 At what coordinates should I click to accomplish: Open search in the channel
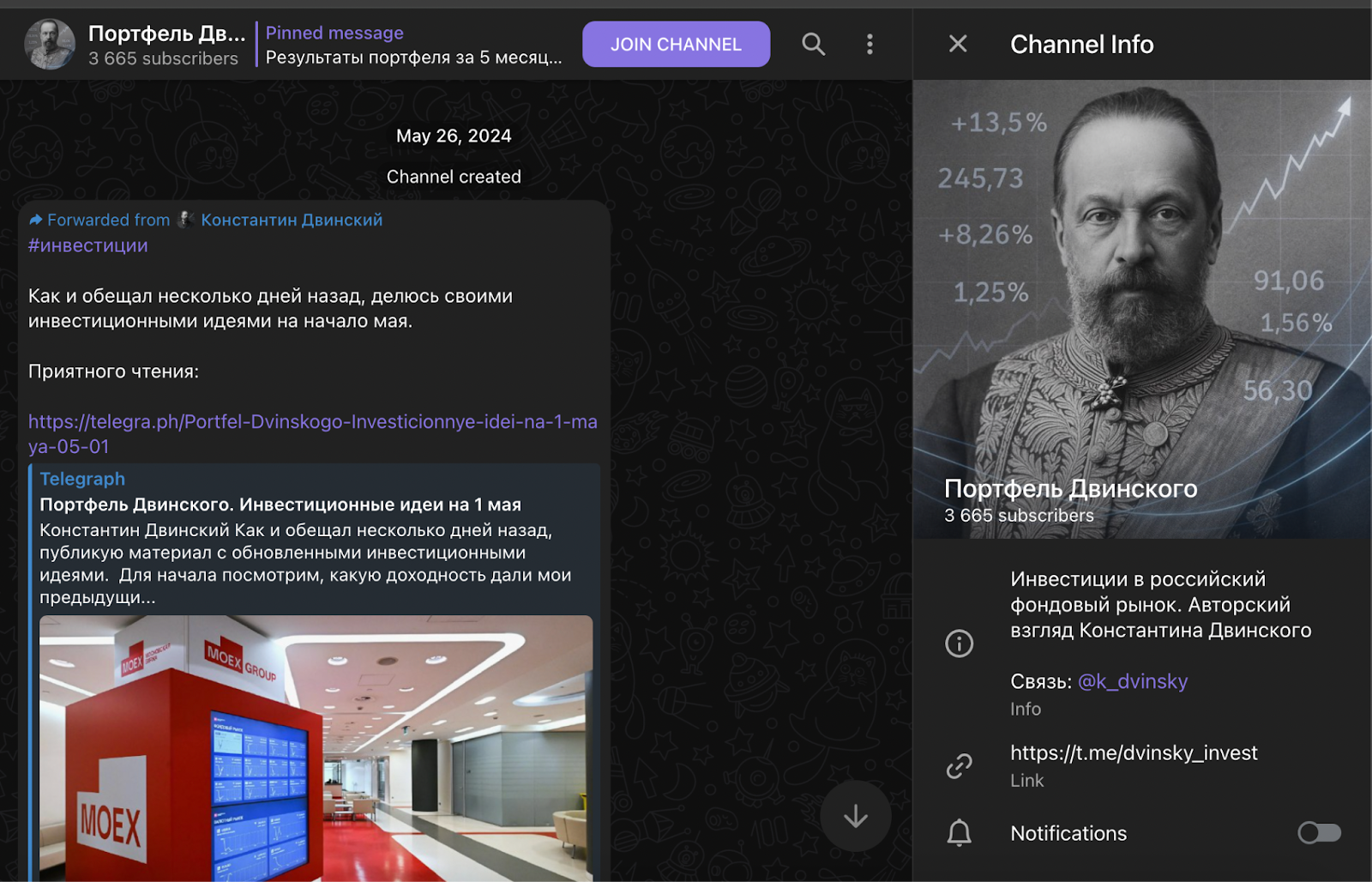(x=813, y=45)
